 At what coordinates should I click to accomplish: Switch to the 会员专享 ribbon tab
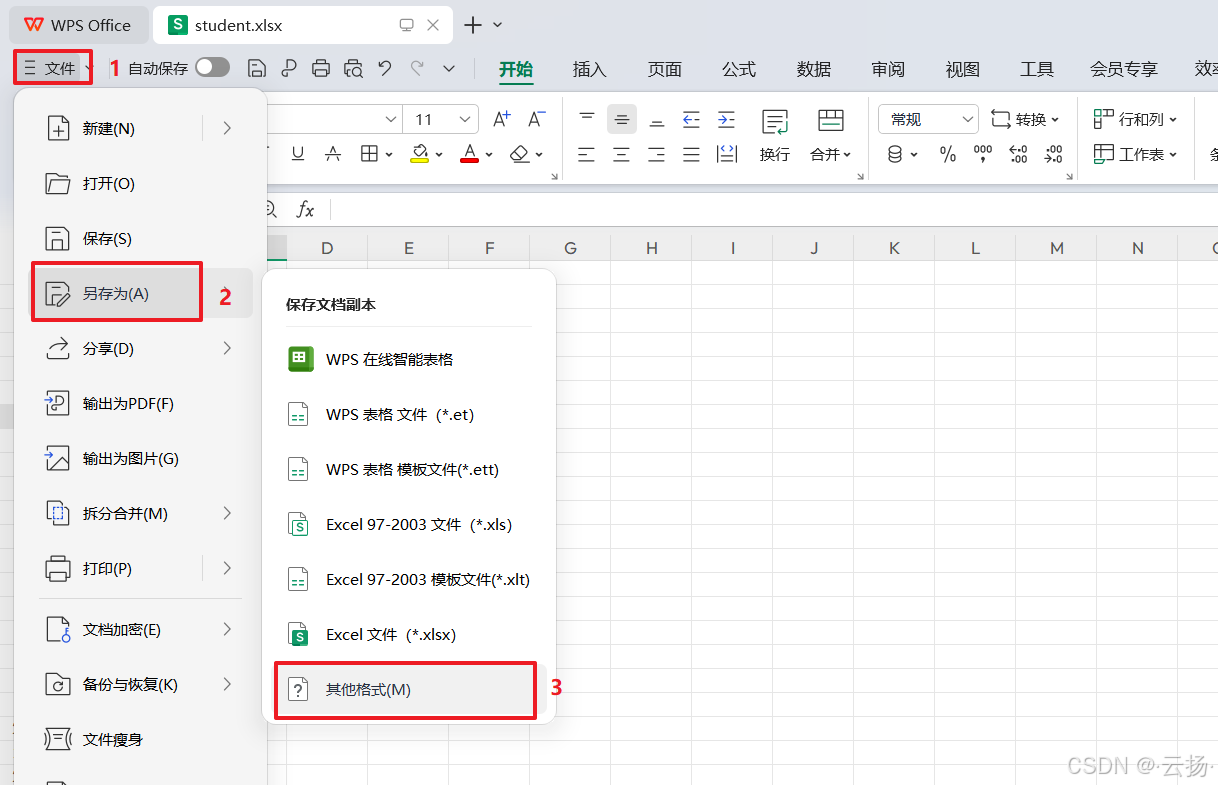pos(1124,69)
